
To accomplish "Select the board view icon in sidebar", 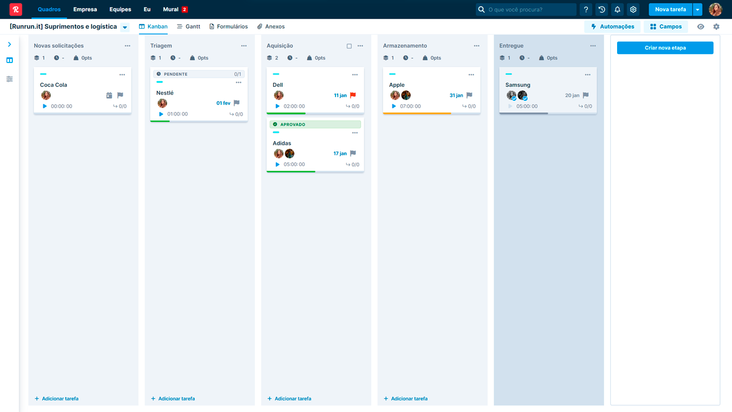I will (x=9, y=60).
